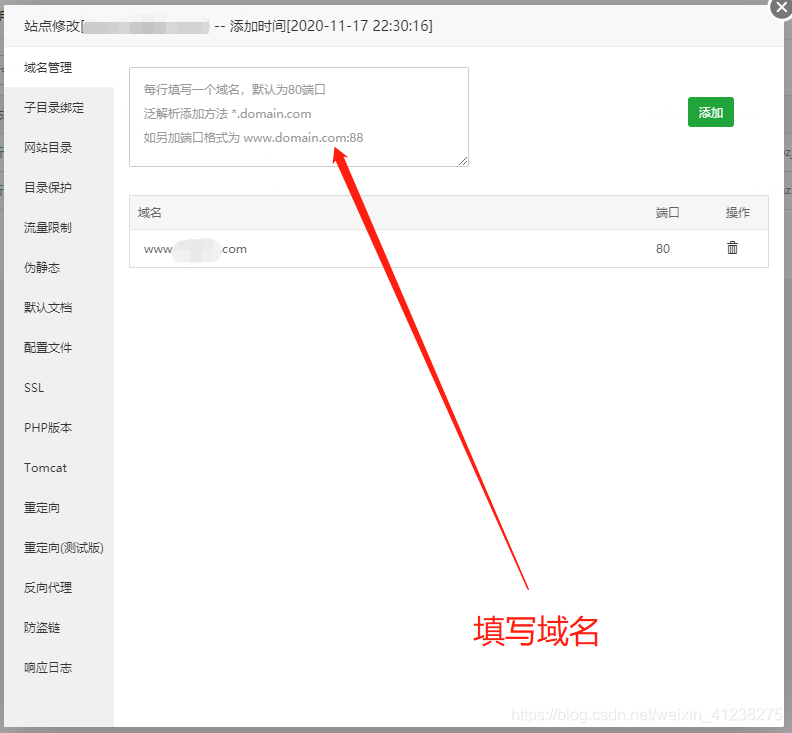Click the dialog title 站点修改 text
This screenshot has width=792, height=733.
tap(51, 26)
